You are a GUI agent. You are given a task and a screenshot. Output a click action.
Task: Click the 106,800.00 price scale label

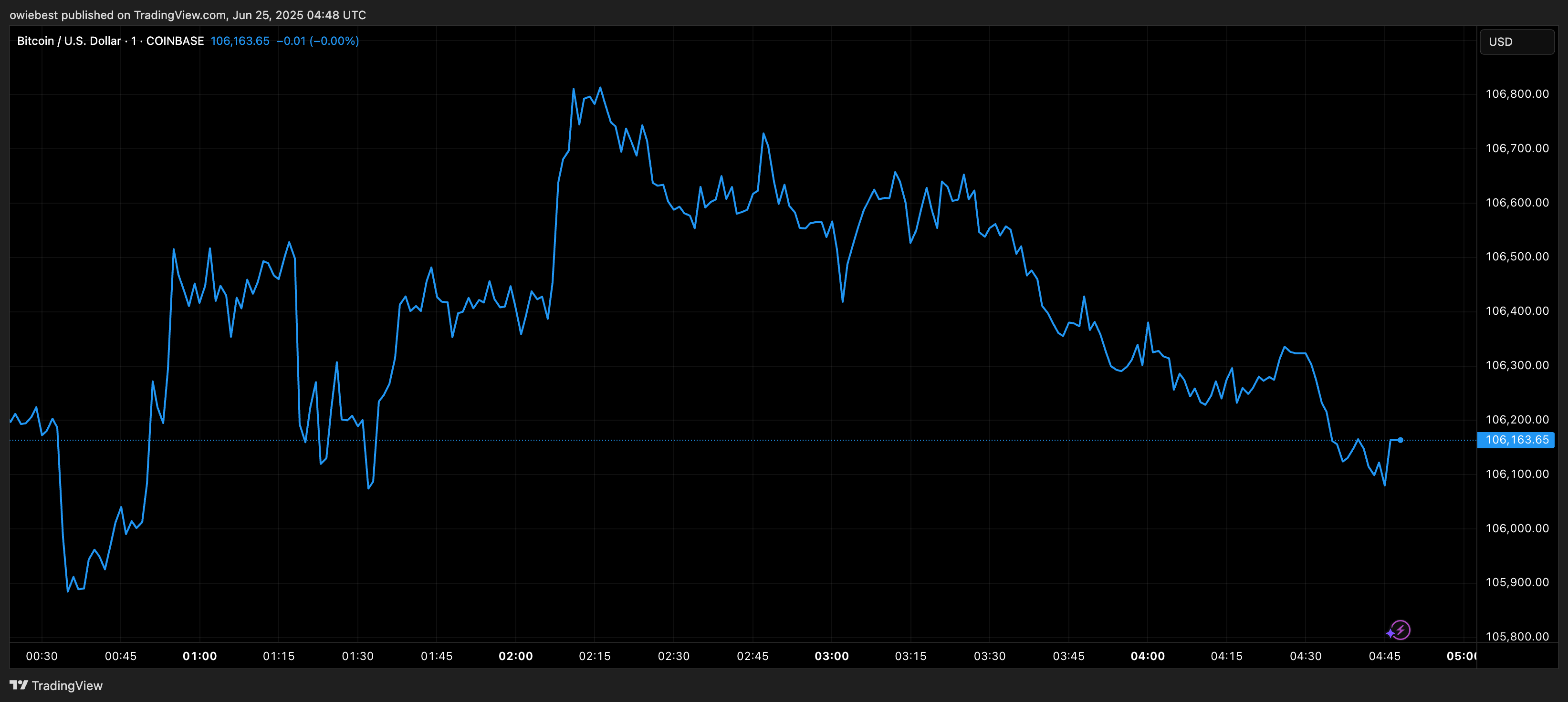point(1517,93)
